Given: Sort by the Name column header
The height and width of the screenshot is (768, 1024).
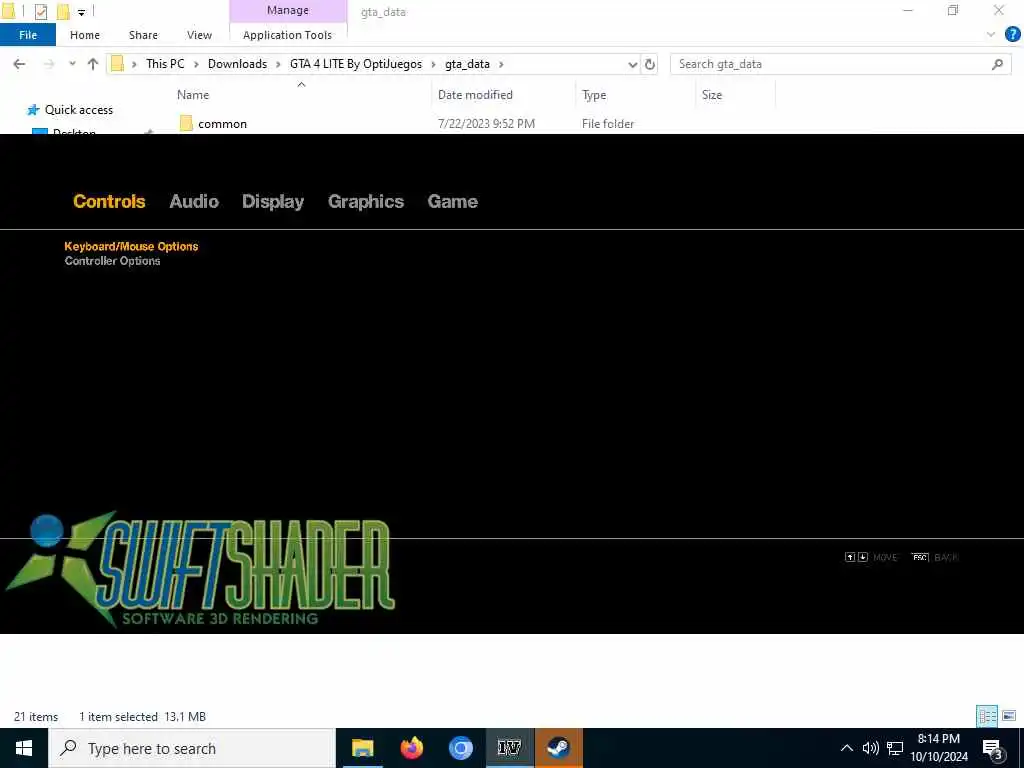Looking at the screenshot, I should 193,95.
